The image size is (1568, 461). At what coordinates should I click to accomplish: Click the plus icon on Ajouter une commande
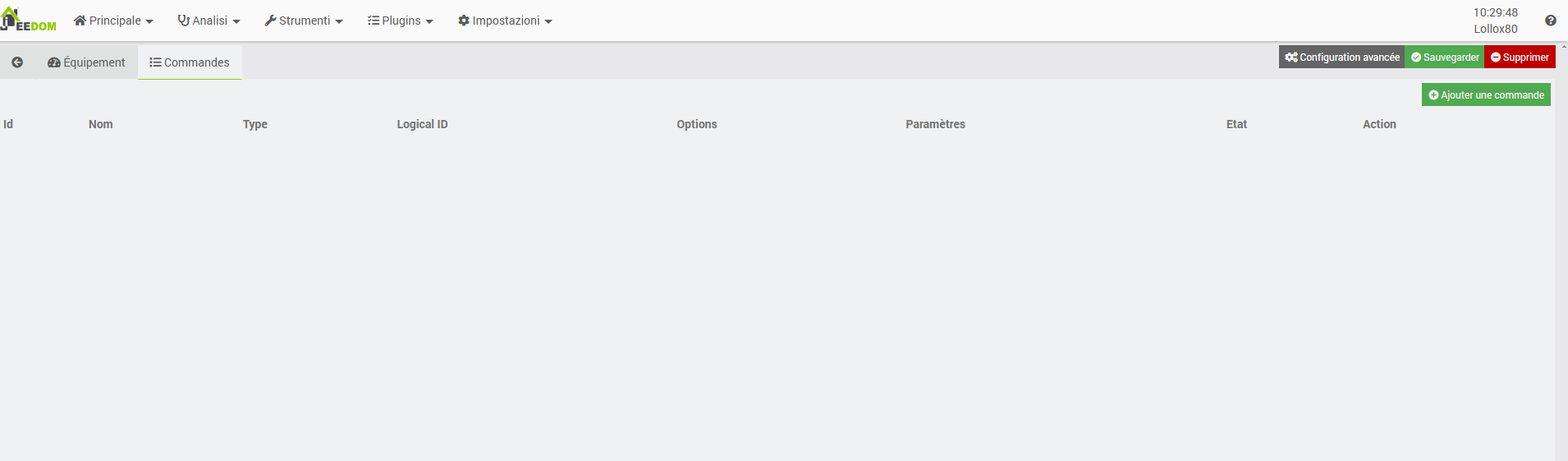click(x=1433, y=95)
